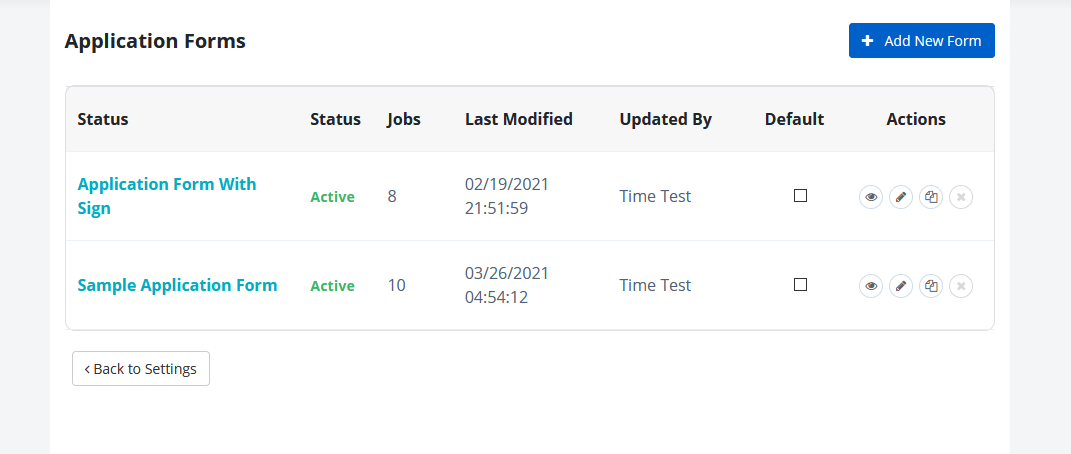Preview the Application Form With Sign form

point(871,197)
